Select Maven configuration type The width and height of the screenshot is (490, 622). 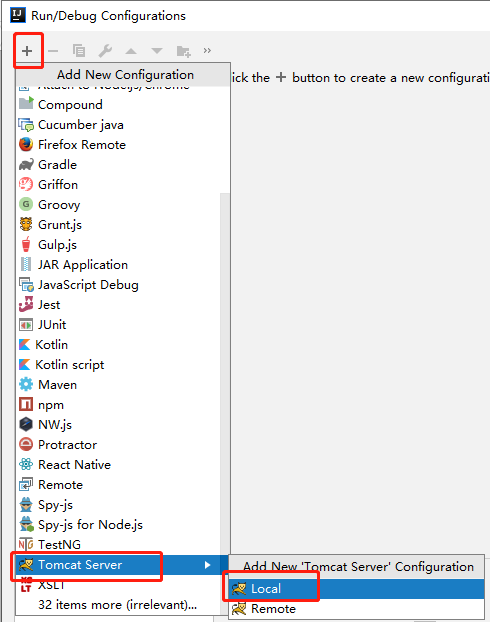coord(118,385)
